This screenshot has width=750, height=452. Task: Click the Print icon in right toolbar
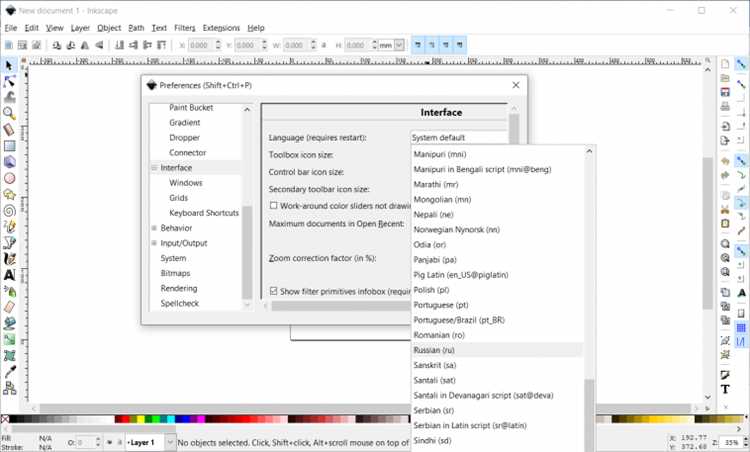coord(725,106)
